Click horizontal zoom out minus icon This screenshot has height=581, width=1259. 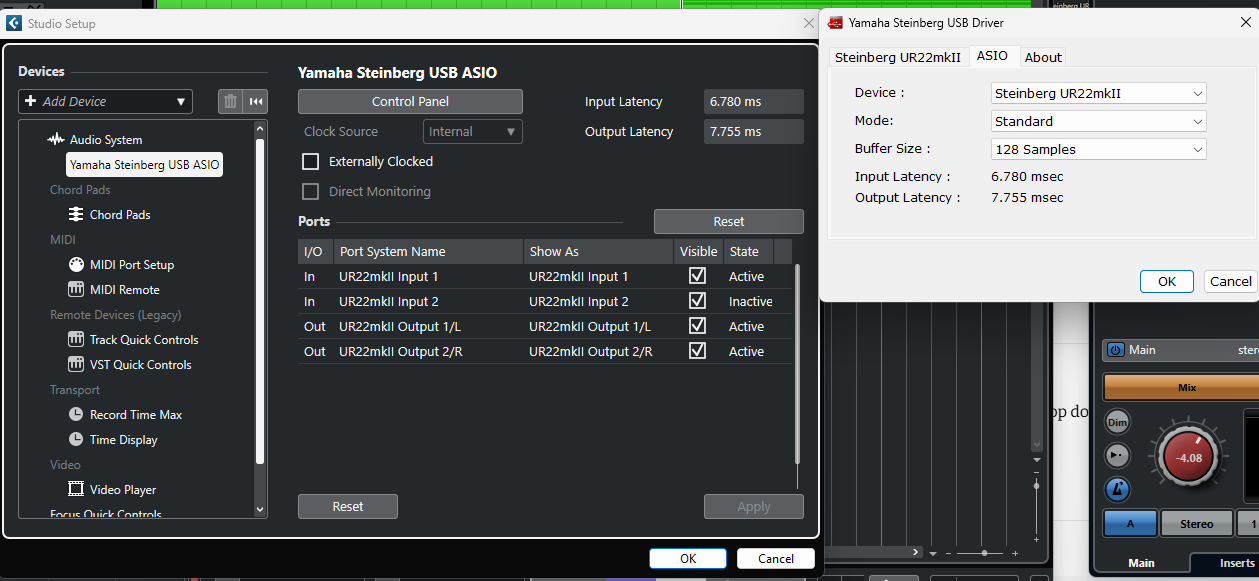pos(947,553)
